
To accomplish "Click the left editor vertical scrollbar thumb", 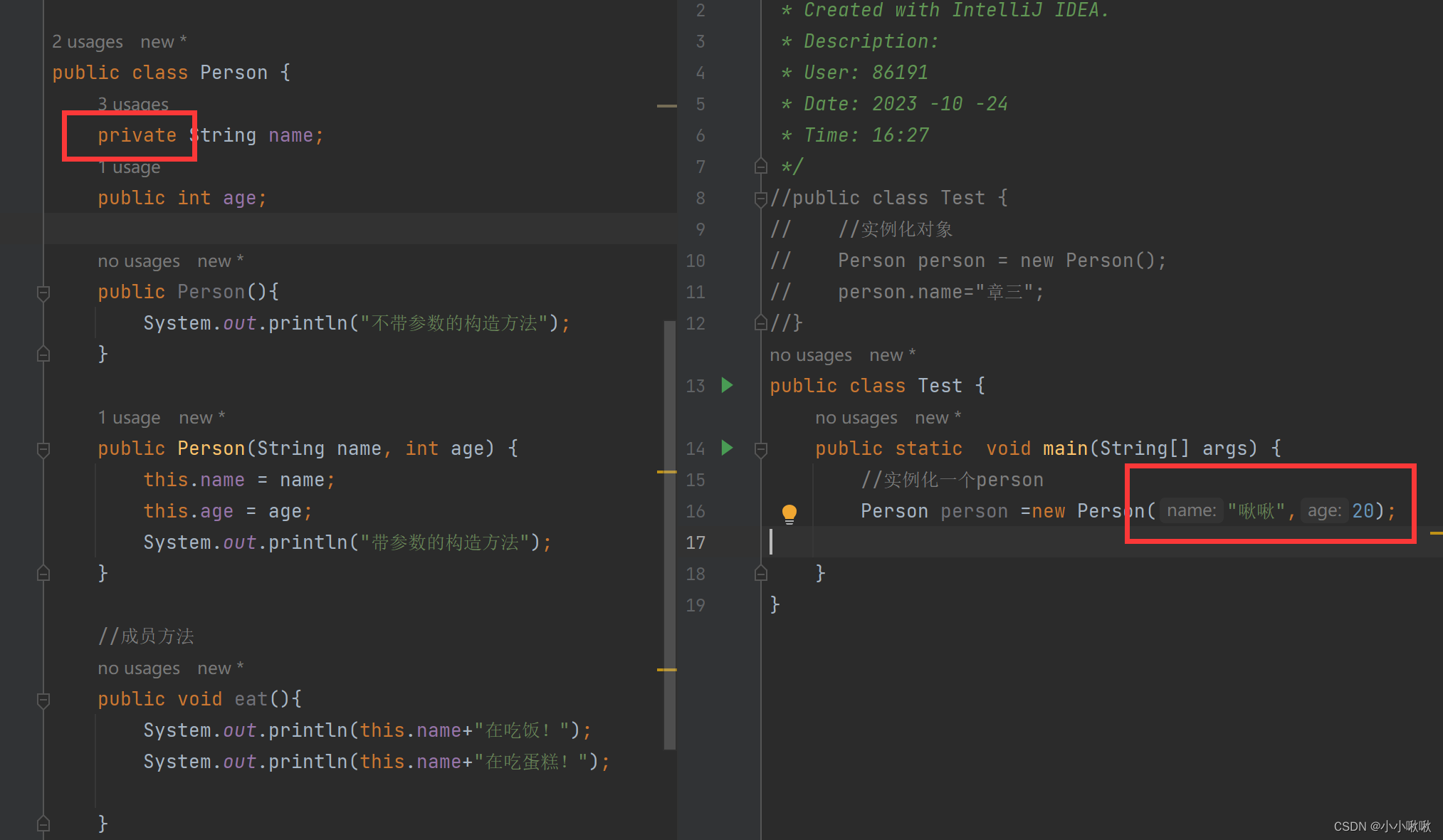I will point(669,535).
